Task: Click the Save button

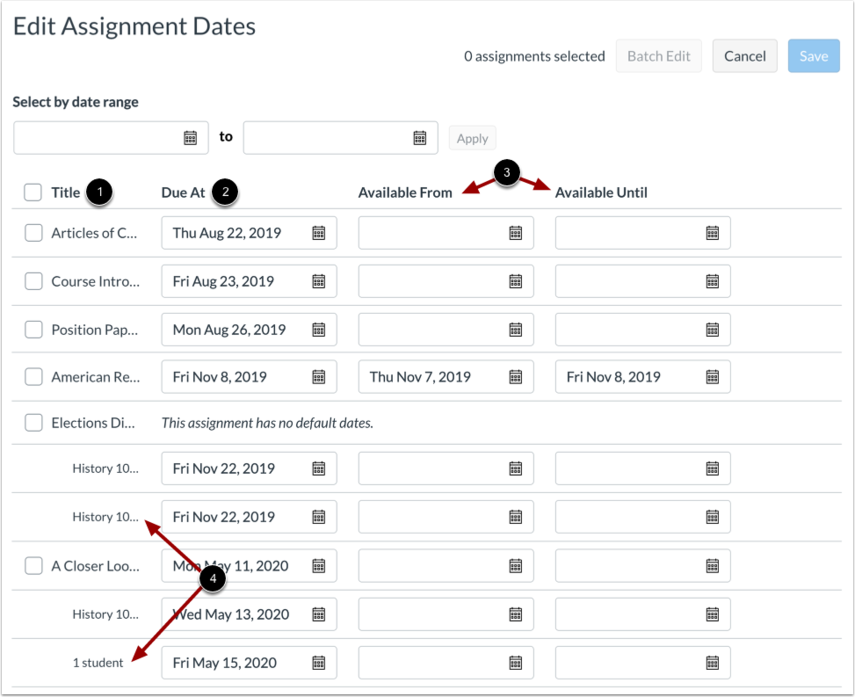Action: pos(814,56)
